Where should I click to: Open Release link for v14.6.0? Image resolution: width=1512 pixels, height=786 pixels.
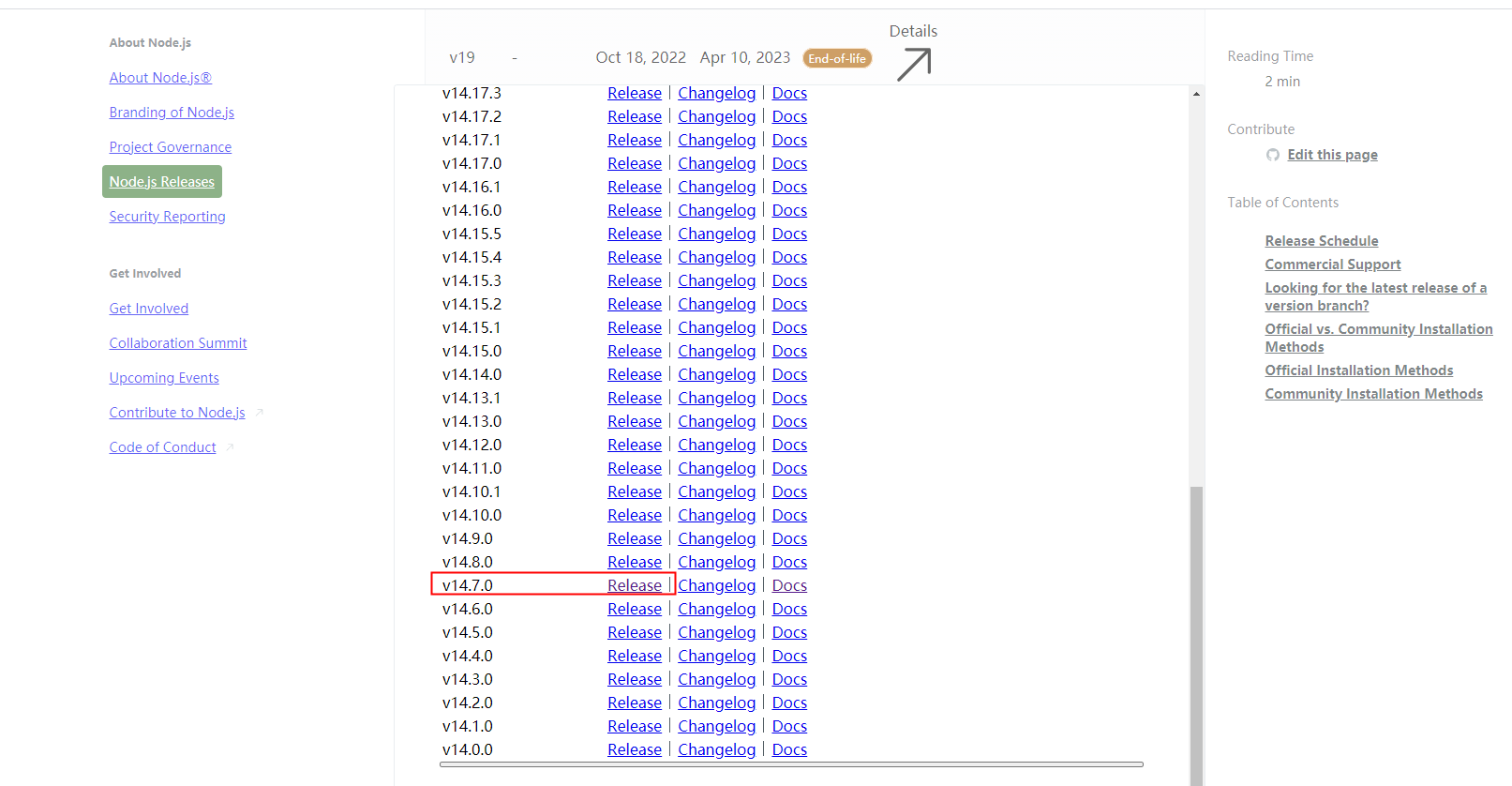tap(635, 609)
